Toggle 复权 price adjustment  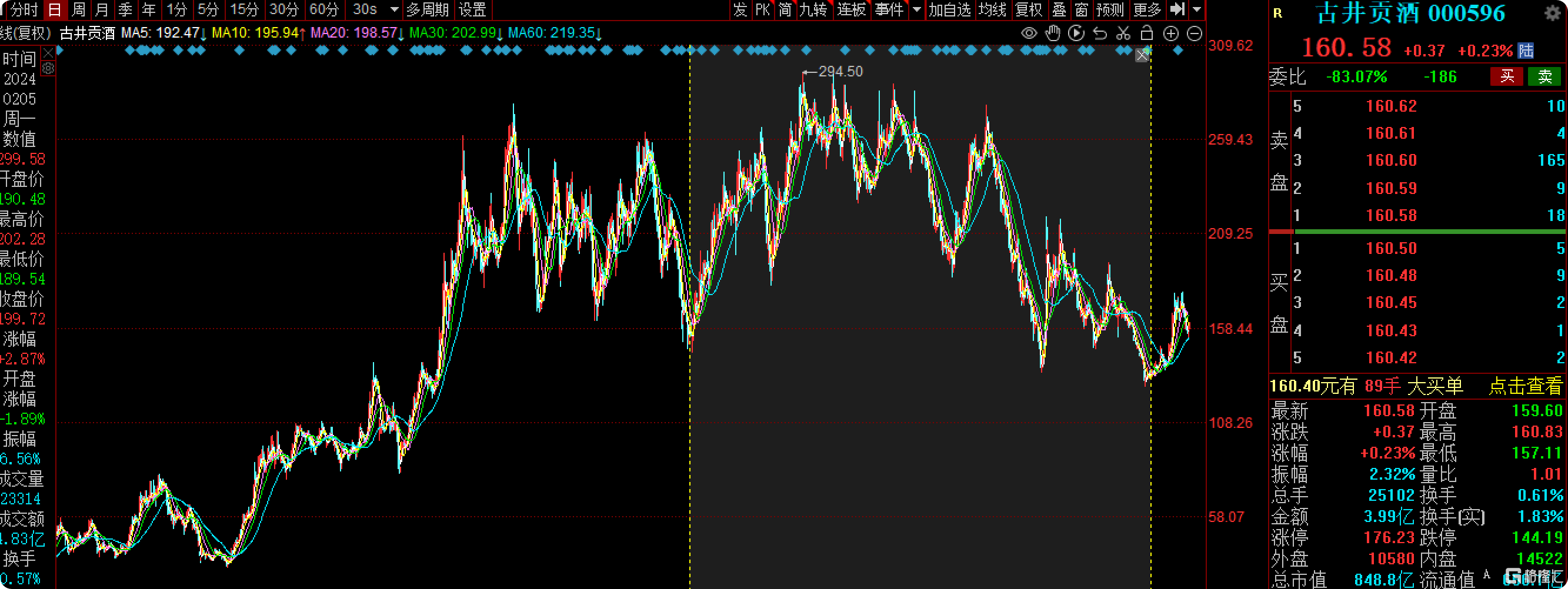[x=1029, y=9]
